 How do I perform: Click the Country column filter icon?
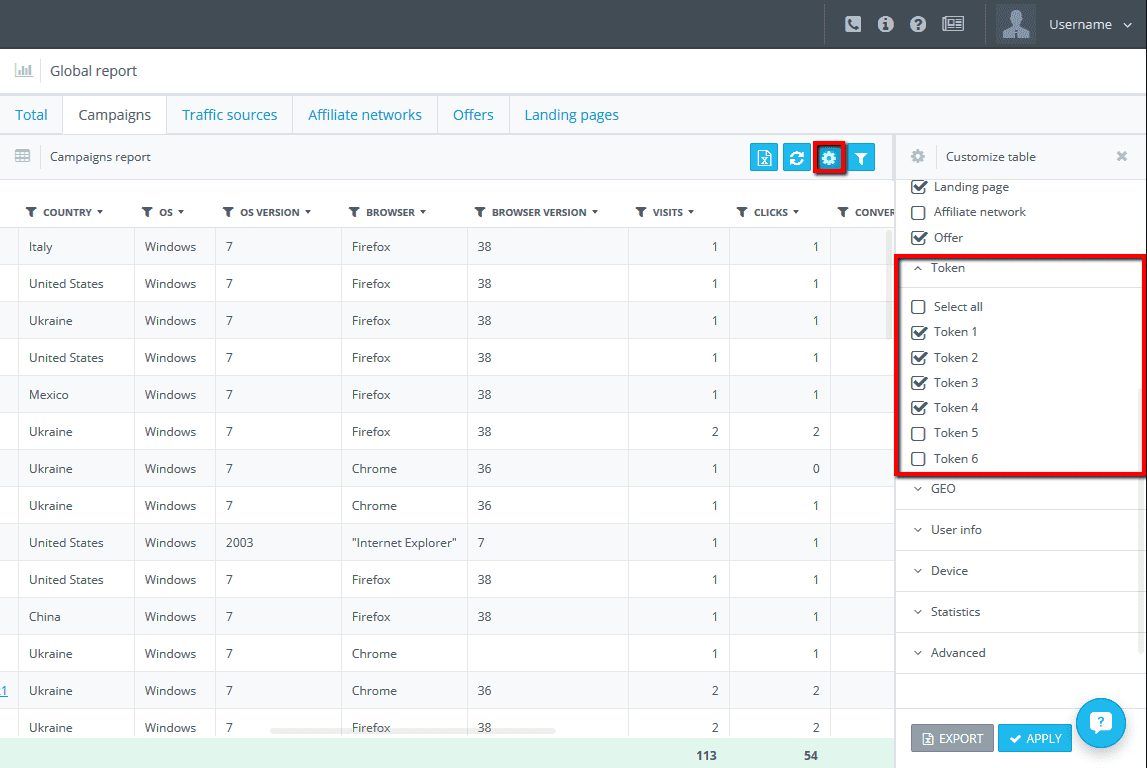point(31,212)
